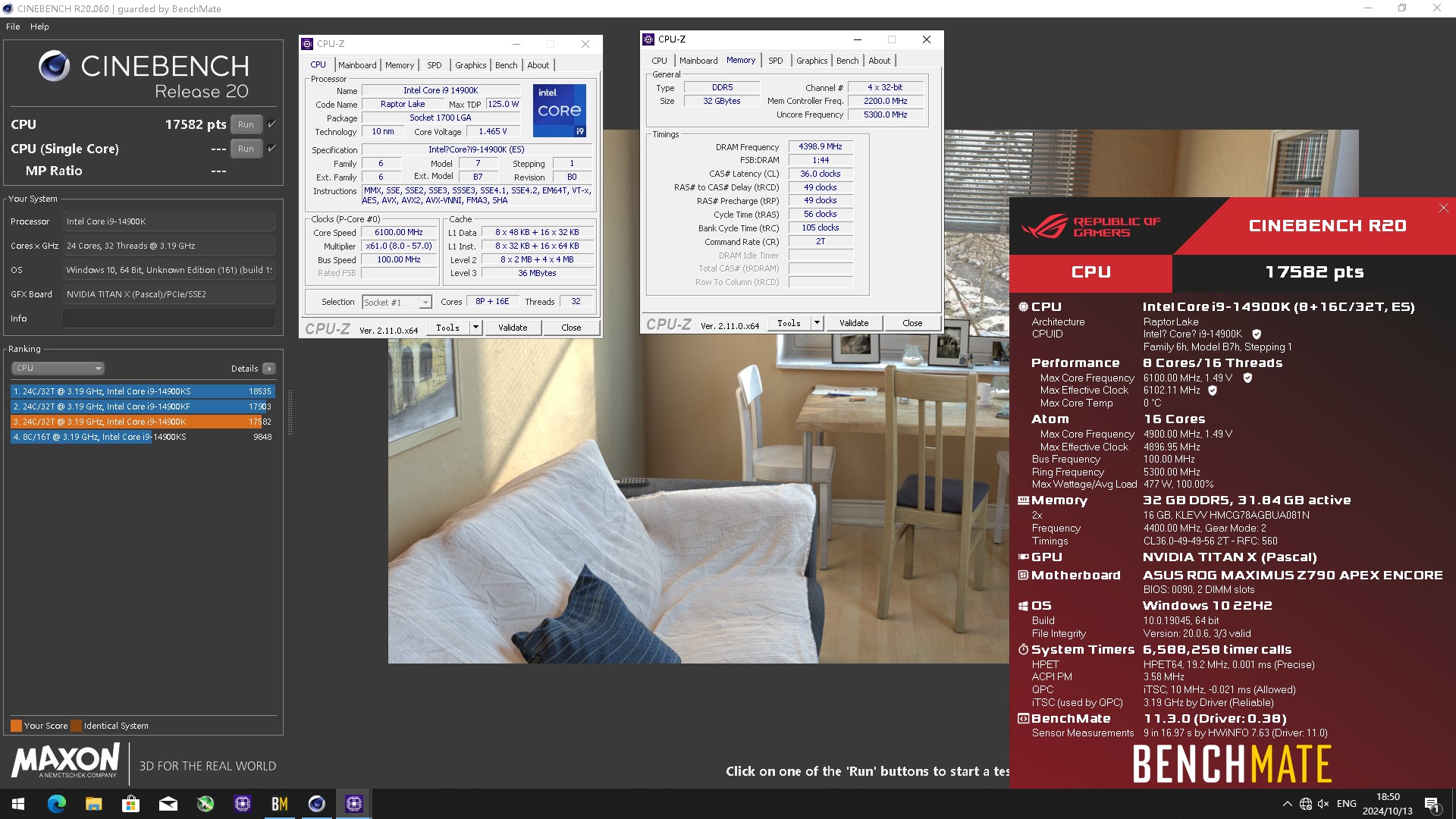This screenshot has height=819, width=1456.
Task: Toggle the CPU test checkbox
Action: tap(271, 124)
